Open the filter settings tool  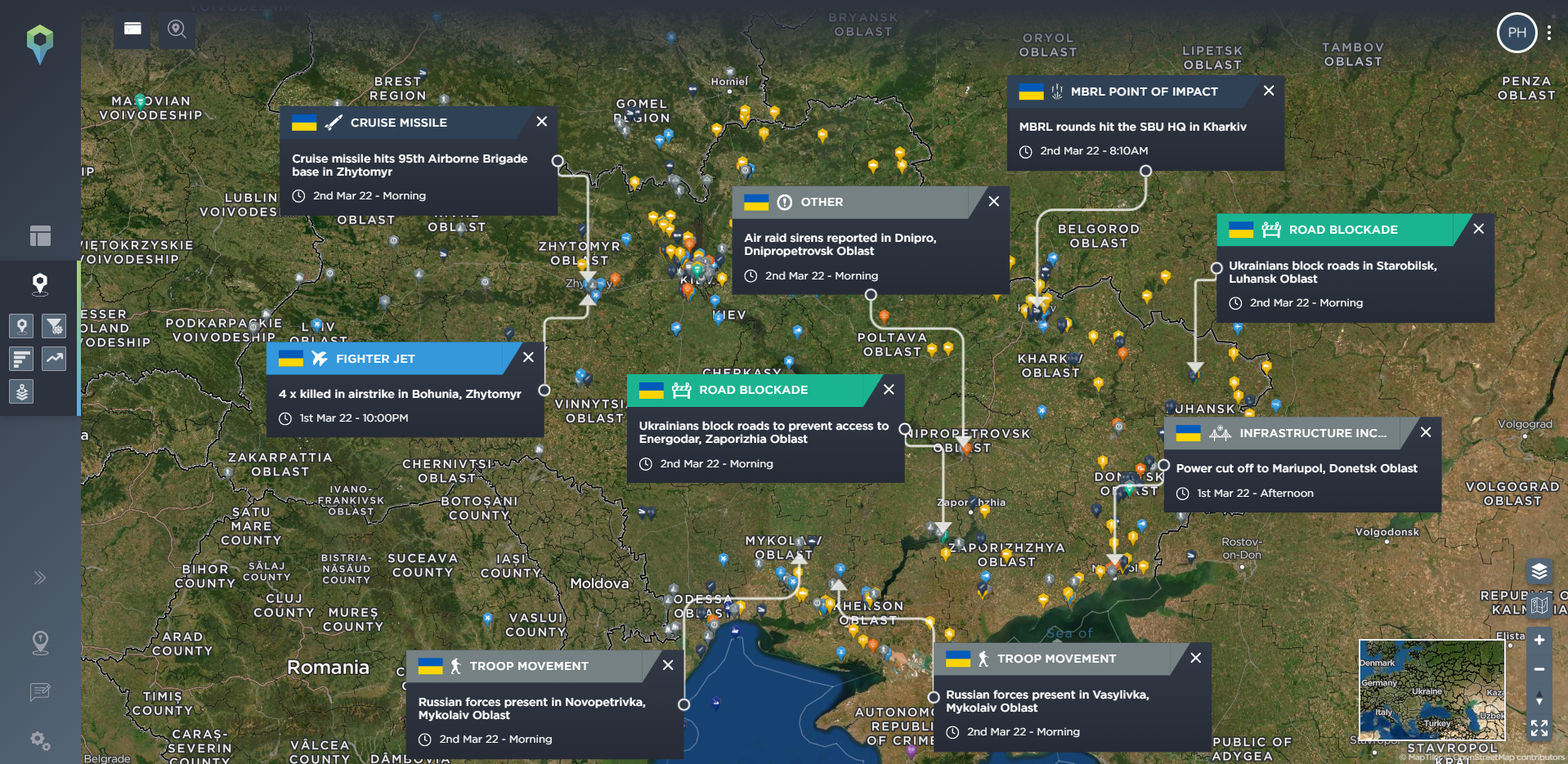click(x=54, y=326)
